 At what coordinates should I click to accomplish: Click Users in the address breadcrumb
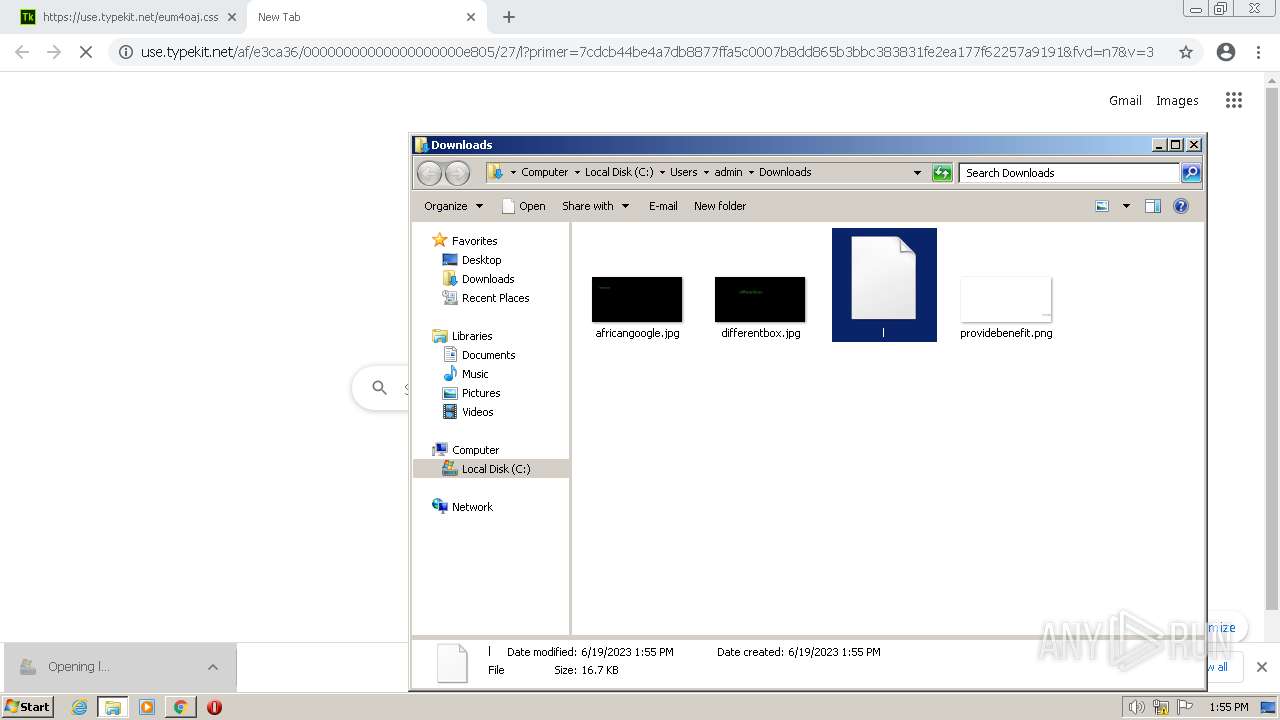[x=684, y=172]
